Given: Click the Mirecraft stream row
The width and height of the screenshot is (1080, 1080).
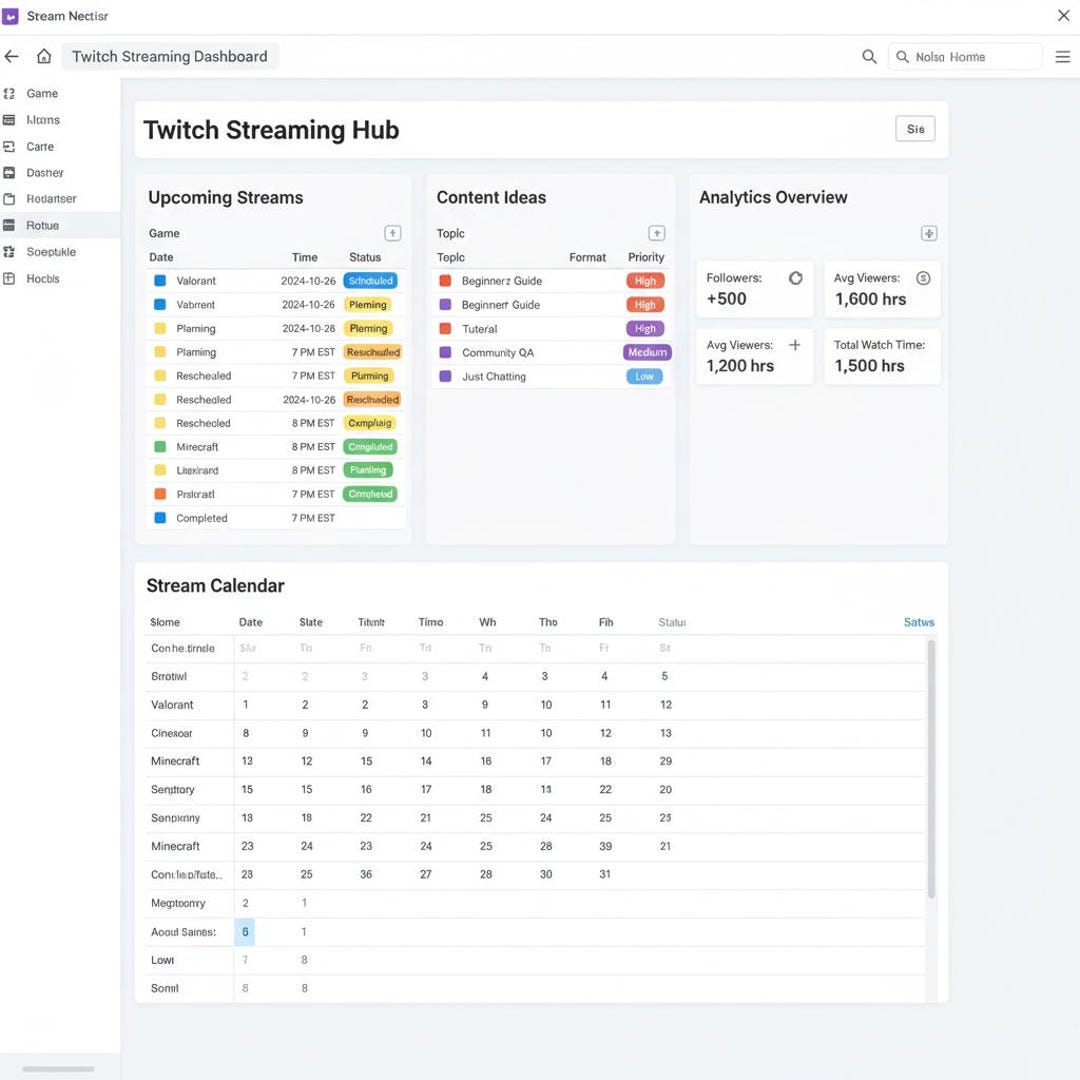Looking at the screenshot, I should pos(276,447).
